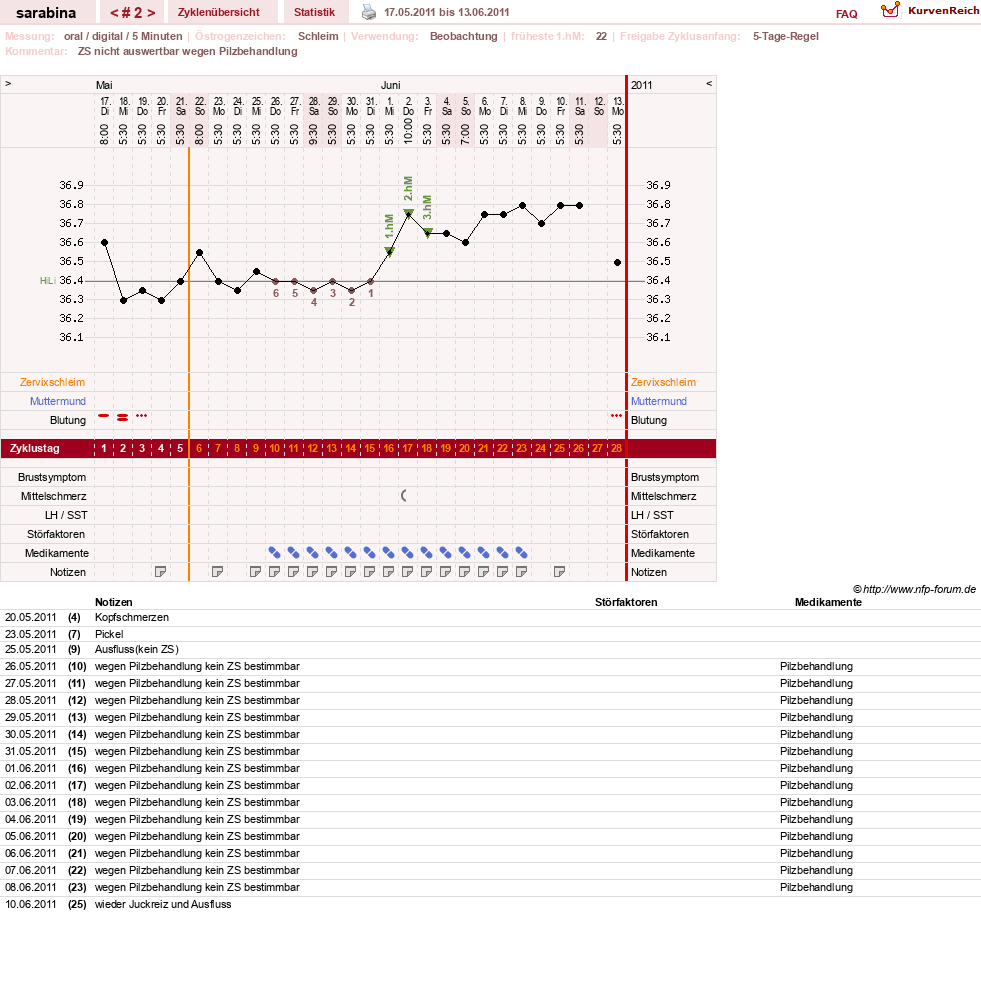Click the 2.hM green triangle marker
Viewport: 981px width, 981px height.
(408, 213)
